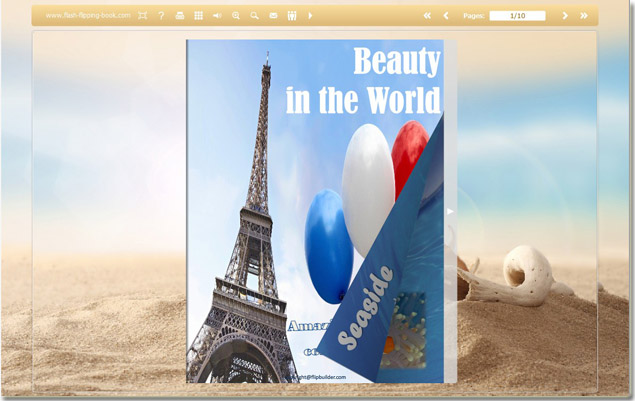Share the book via email icon
Screen dimensions: 635x401
pyautogui.click(x=273, y=16)
